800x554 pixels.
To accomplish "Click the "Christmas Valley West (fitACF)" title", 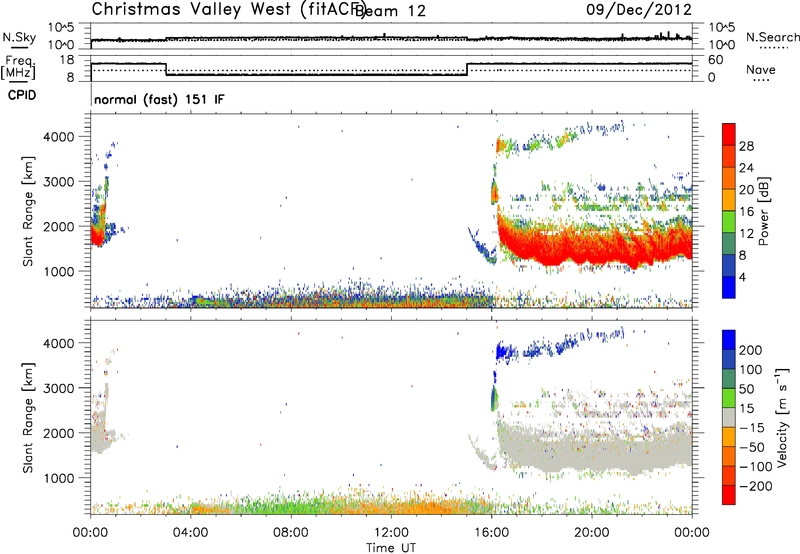I will tap(228, 10).
